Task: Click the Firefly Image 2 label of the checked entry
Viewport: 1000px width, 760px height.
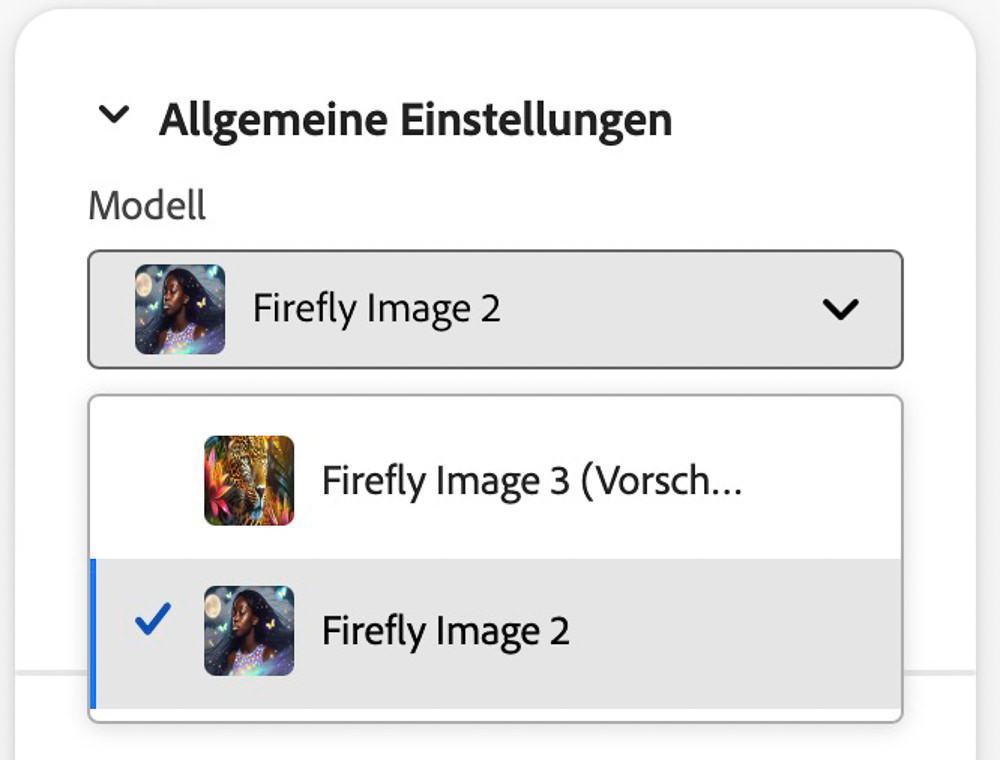Action: [446, 631]
